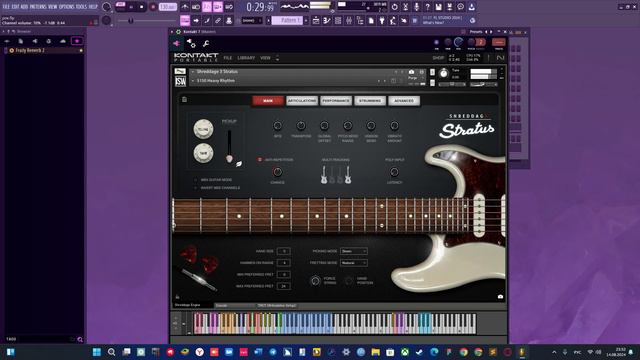640x360 pixels.
Task: Switch to the ADVANCED tab
Action: pos(404,101)
